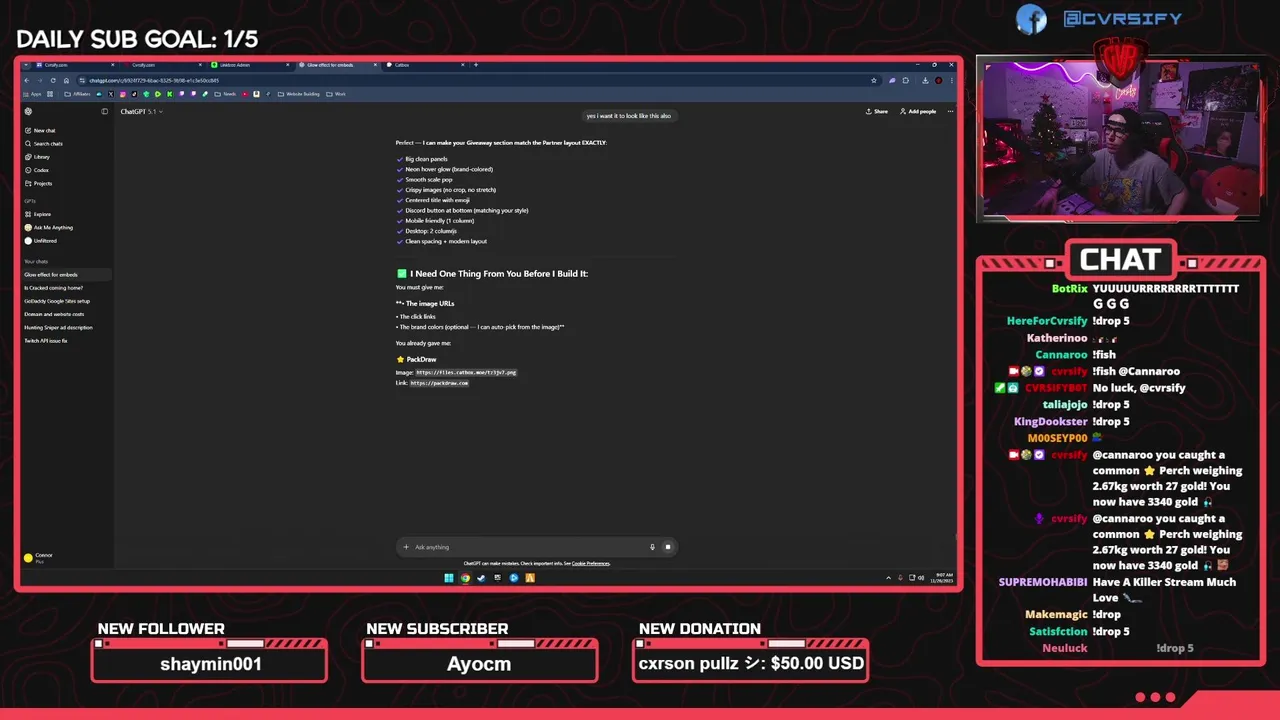This screenshot has height=720, width=1280.
Task: Click the browser home icon
Action: click(x=67, y=80)
